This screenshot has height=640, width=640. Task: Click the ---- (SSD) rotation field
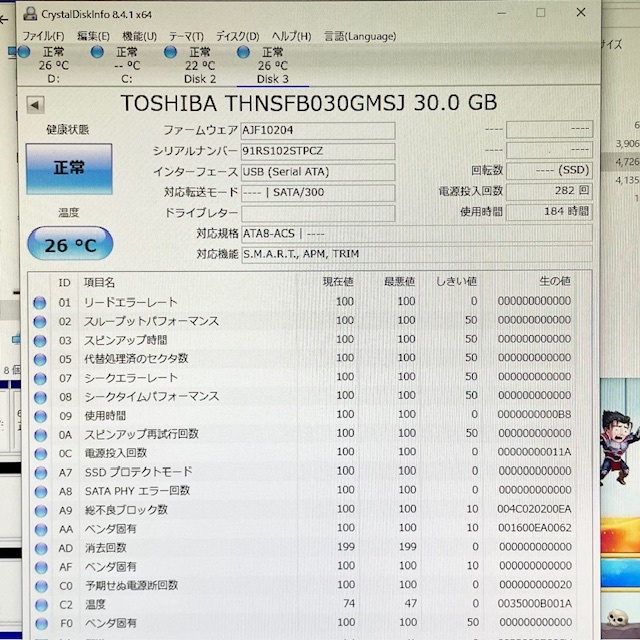point(549,170)
